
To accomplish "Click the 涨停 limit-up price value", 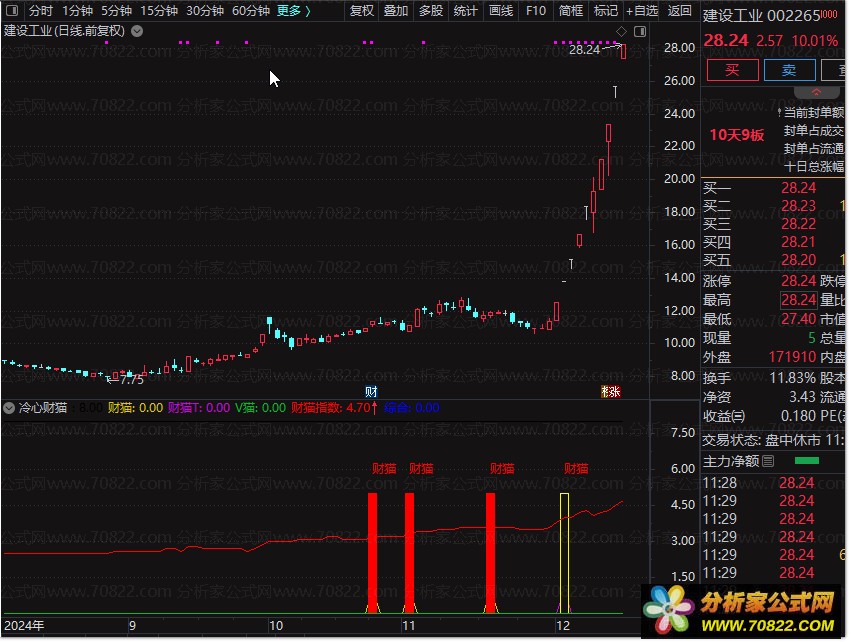I will [x=798, y=281].
